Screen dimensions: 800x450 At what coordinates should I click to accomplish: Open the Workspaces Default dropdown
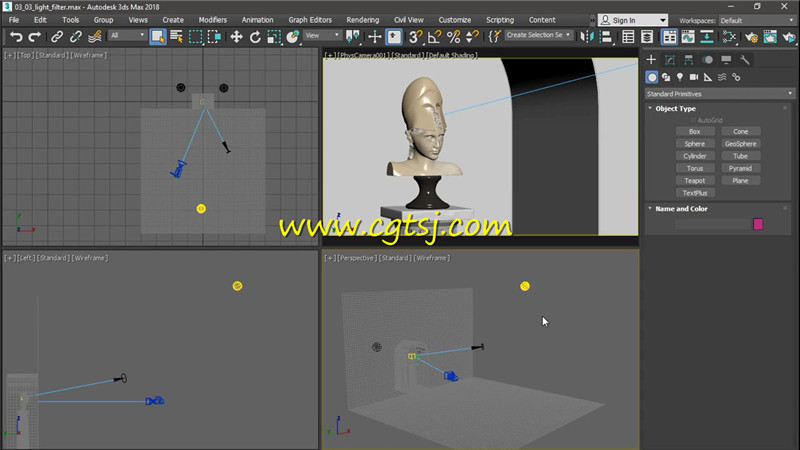(x=757, y=20)
